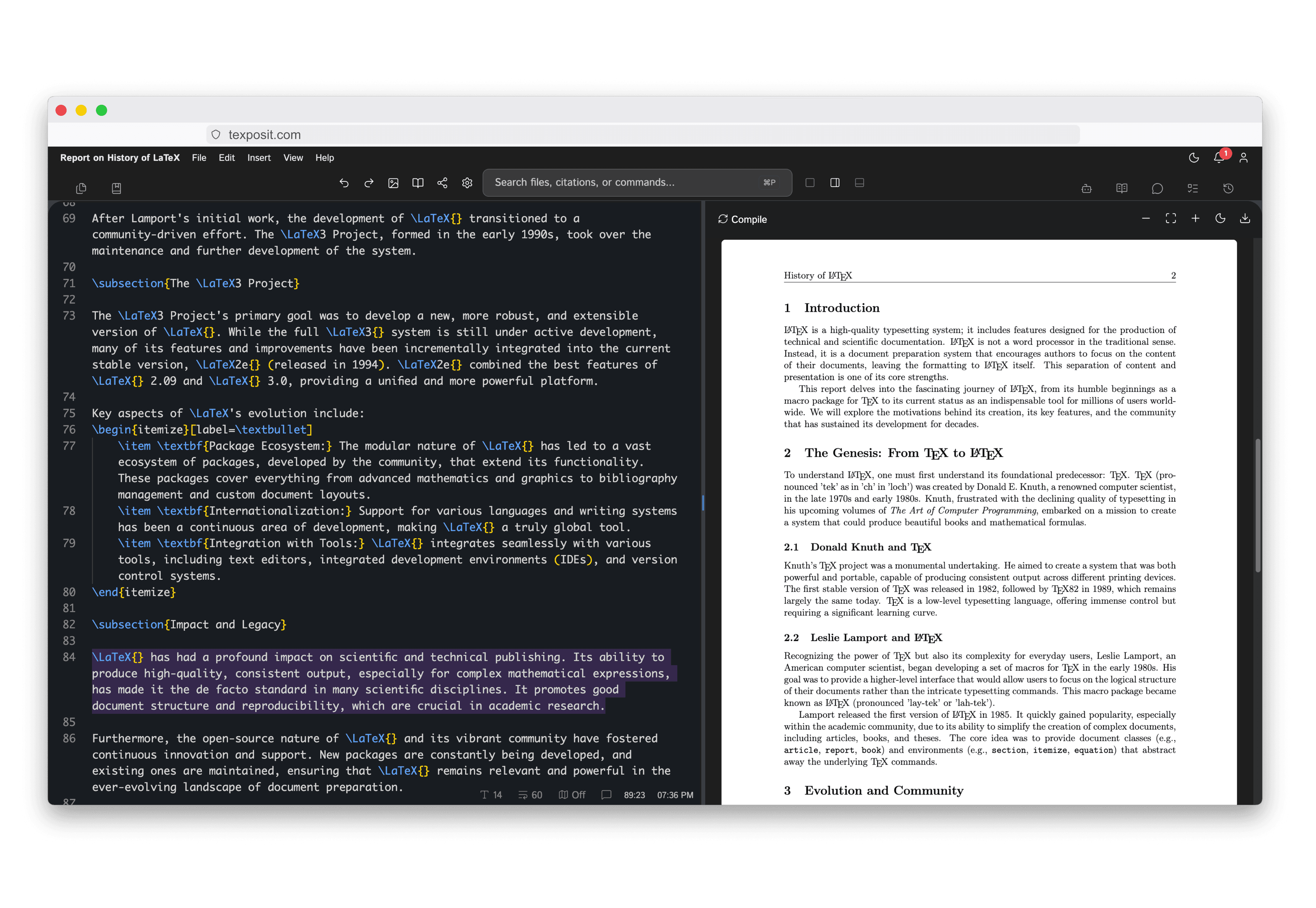Click the \subsection{Impact and Legacy} line
Viewport: 1316px width, 908px height.
click(x=189, y=625)
